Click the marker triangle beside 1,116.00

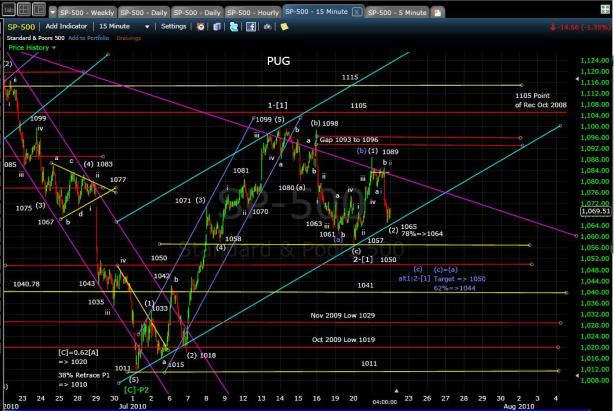[577, 79]
